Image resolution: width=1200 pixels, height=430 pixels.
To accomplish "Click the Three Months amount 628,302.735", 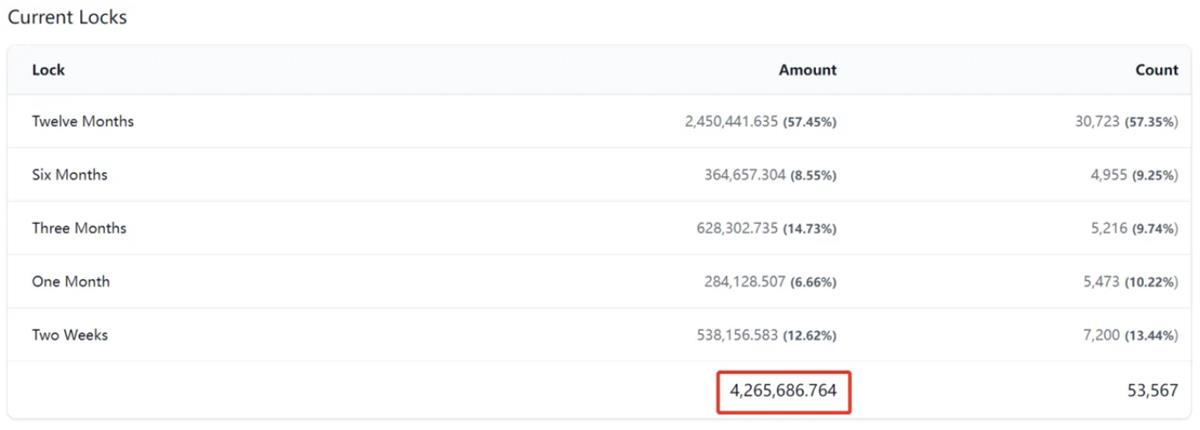I will pos(738,228).
